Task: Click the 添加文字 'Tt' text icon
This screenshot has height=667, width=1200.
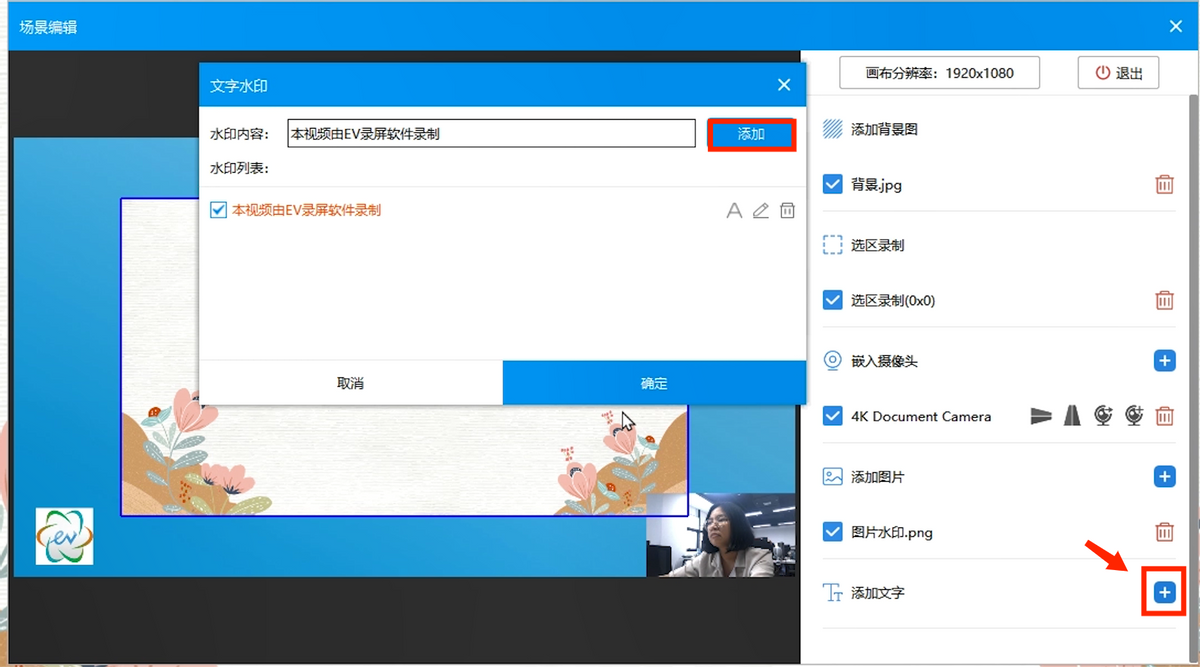Action: click(x=832, y=593)
